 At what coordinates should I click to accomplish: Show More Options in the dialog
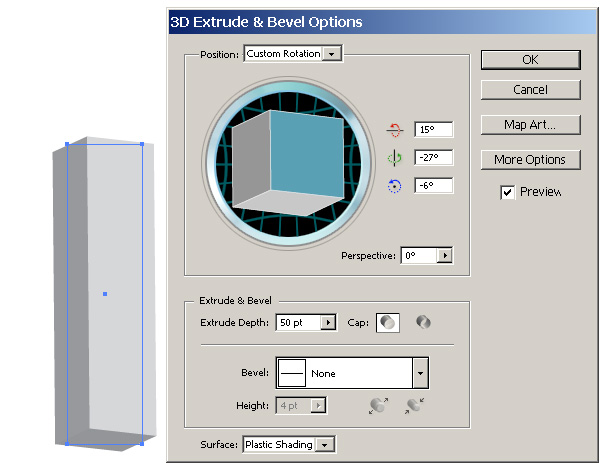pyautogui.click(x=530, y=160)
